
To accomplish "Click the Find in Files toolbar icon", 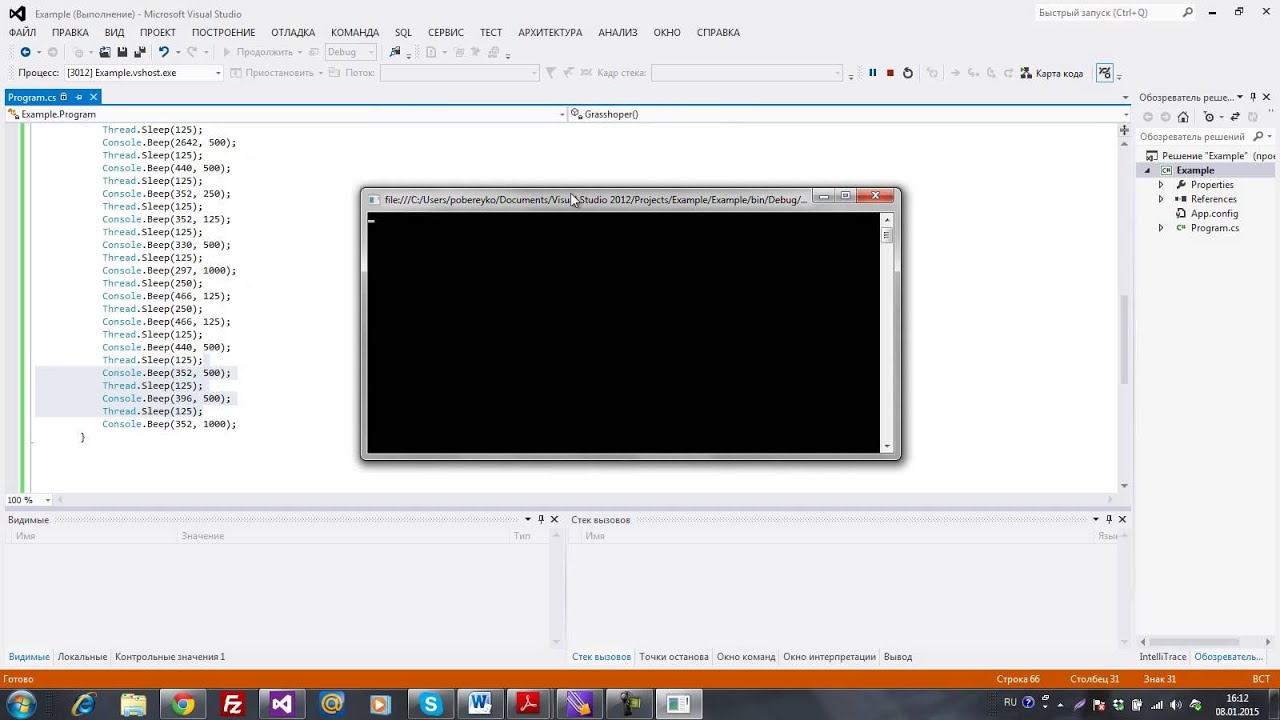I will pos(395,52).
